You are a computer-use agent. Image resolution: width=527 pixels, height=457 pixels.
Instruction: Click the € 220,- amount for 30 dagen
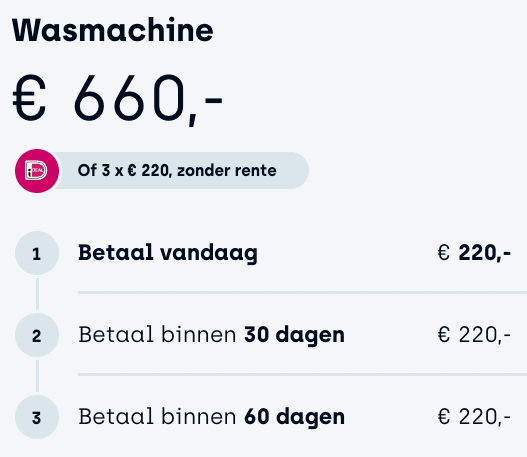tap(474, 335)
